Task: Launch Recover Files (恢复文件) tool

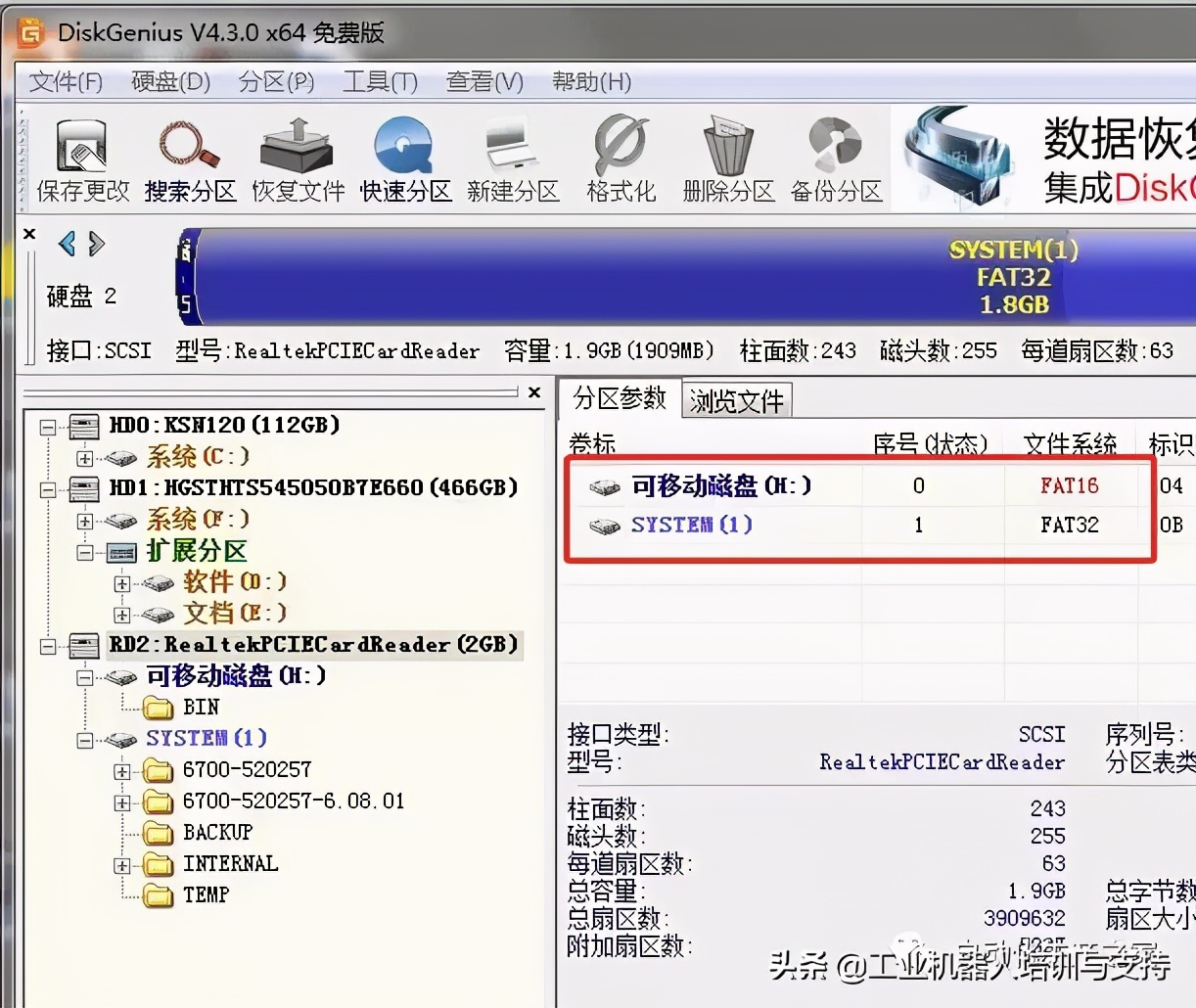Action: tap(298, 160)
